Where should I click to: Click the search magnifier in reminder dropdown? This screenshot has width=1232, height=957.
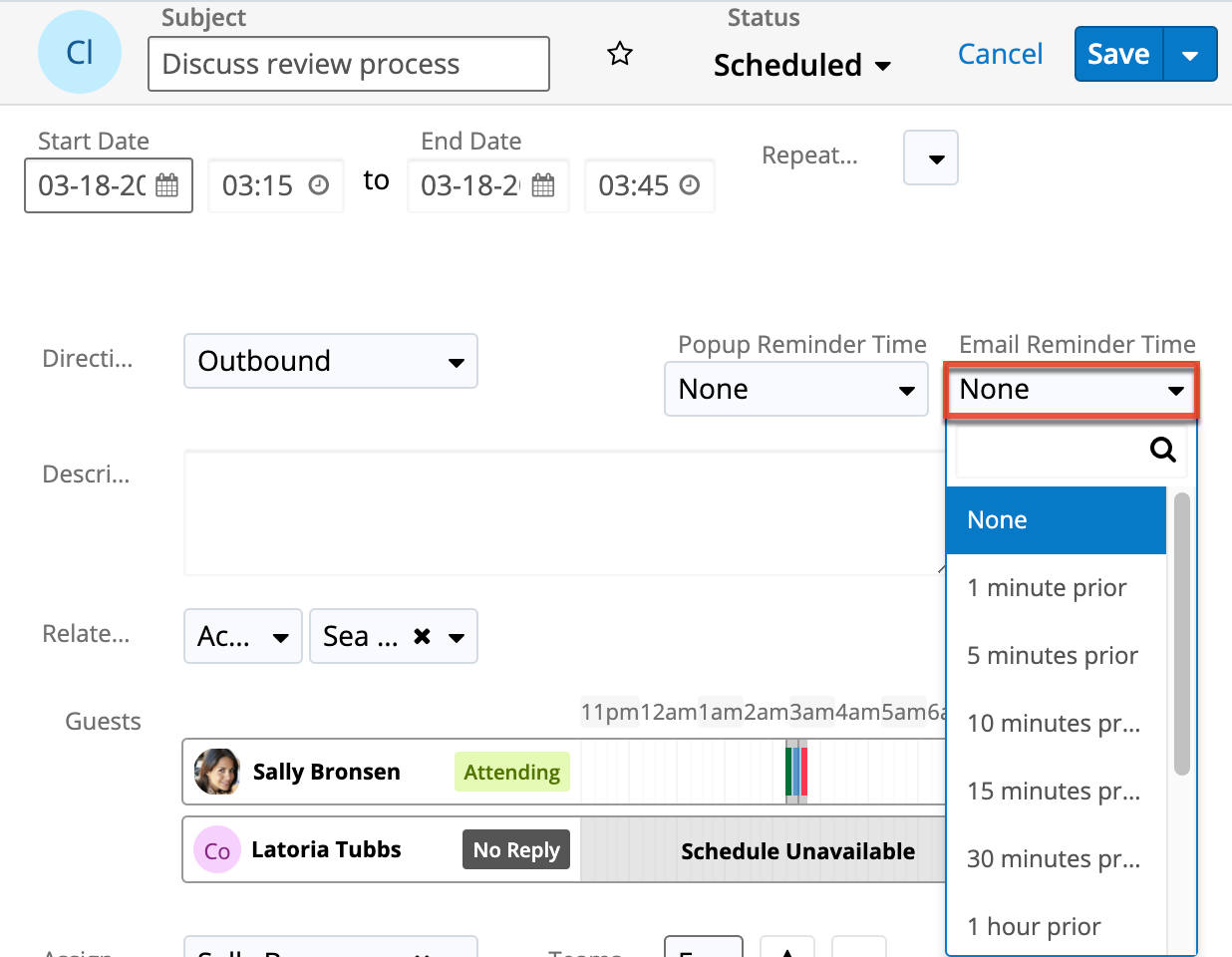[x=1162, y=450]
